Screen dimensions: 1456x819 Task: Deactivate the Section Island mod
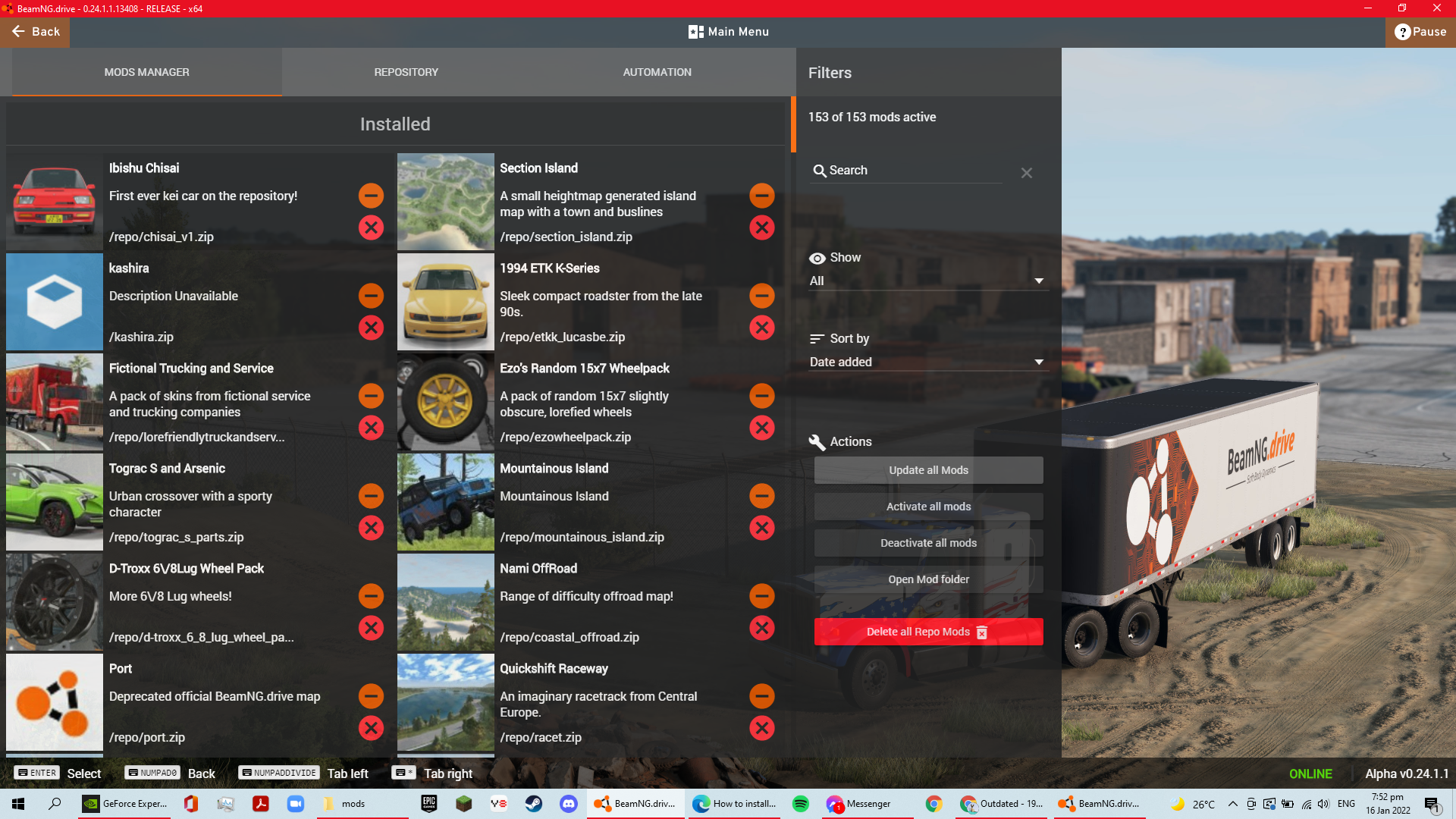click(x=762, y=196)
